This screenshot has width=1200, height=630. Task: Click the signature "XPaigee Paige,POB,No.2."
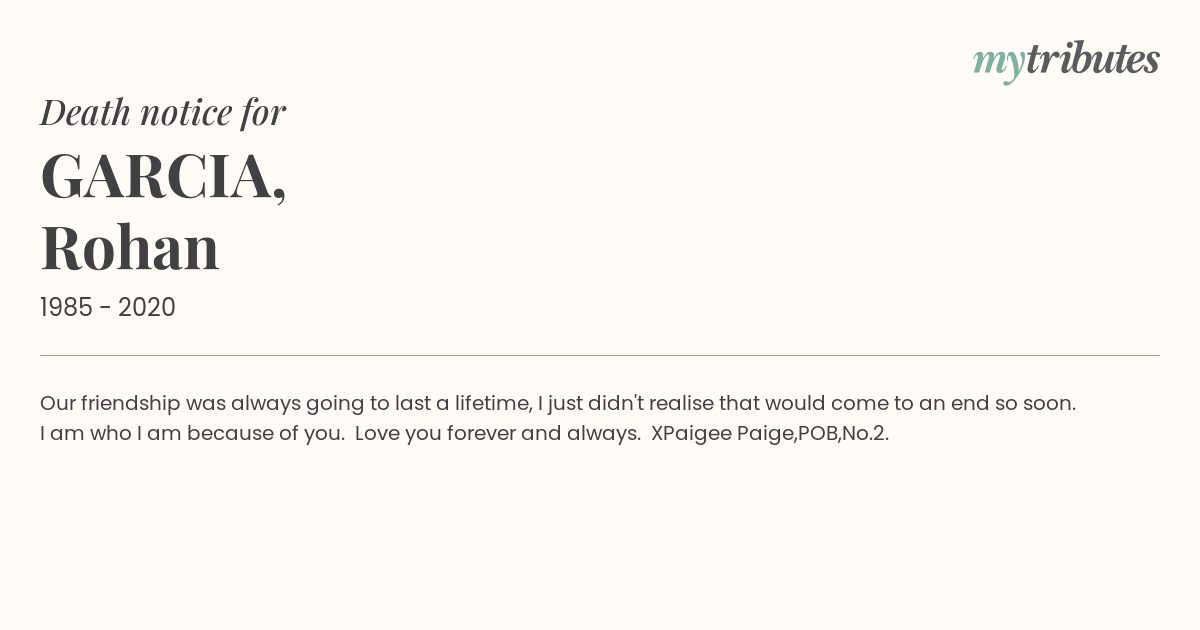[770, 434]
